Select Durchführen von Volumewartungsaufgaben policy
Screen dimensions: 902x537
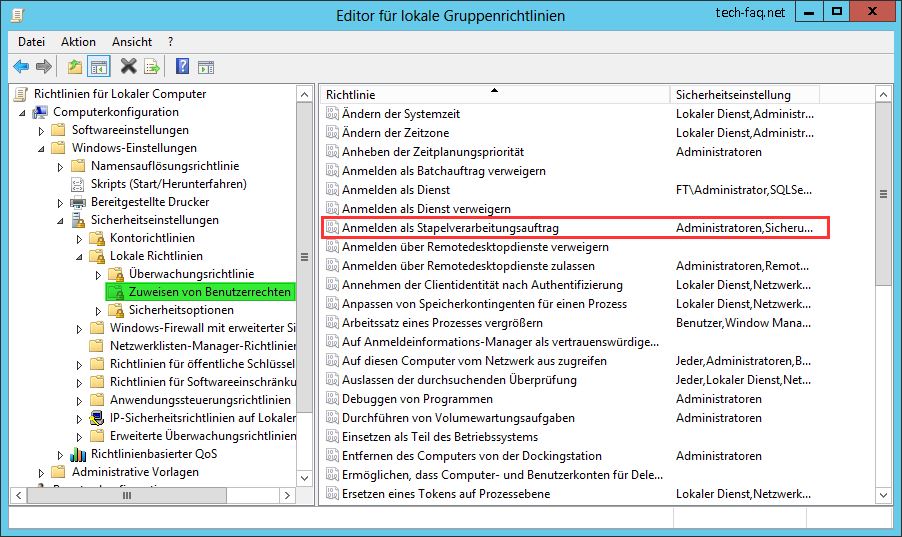(x=458, y=417)
